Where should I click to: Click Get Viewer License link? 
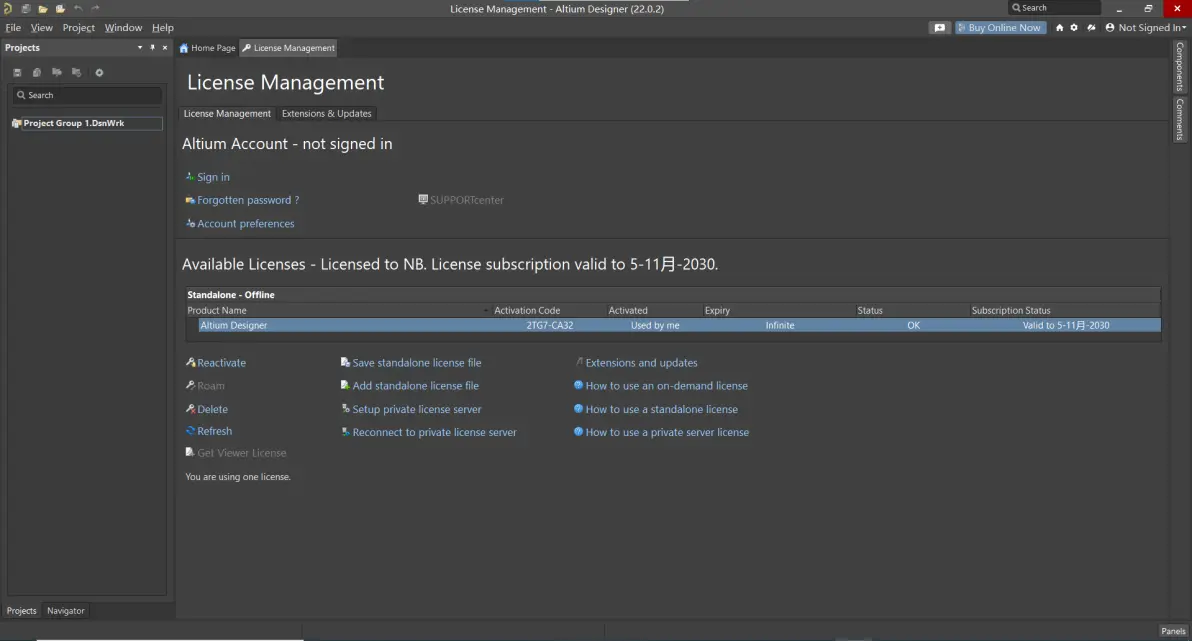pos(242,452)
